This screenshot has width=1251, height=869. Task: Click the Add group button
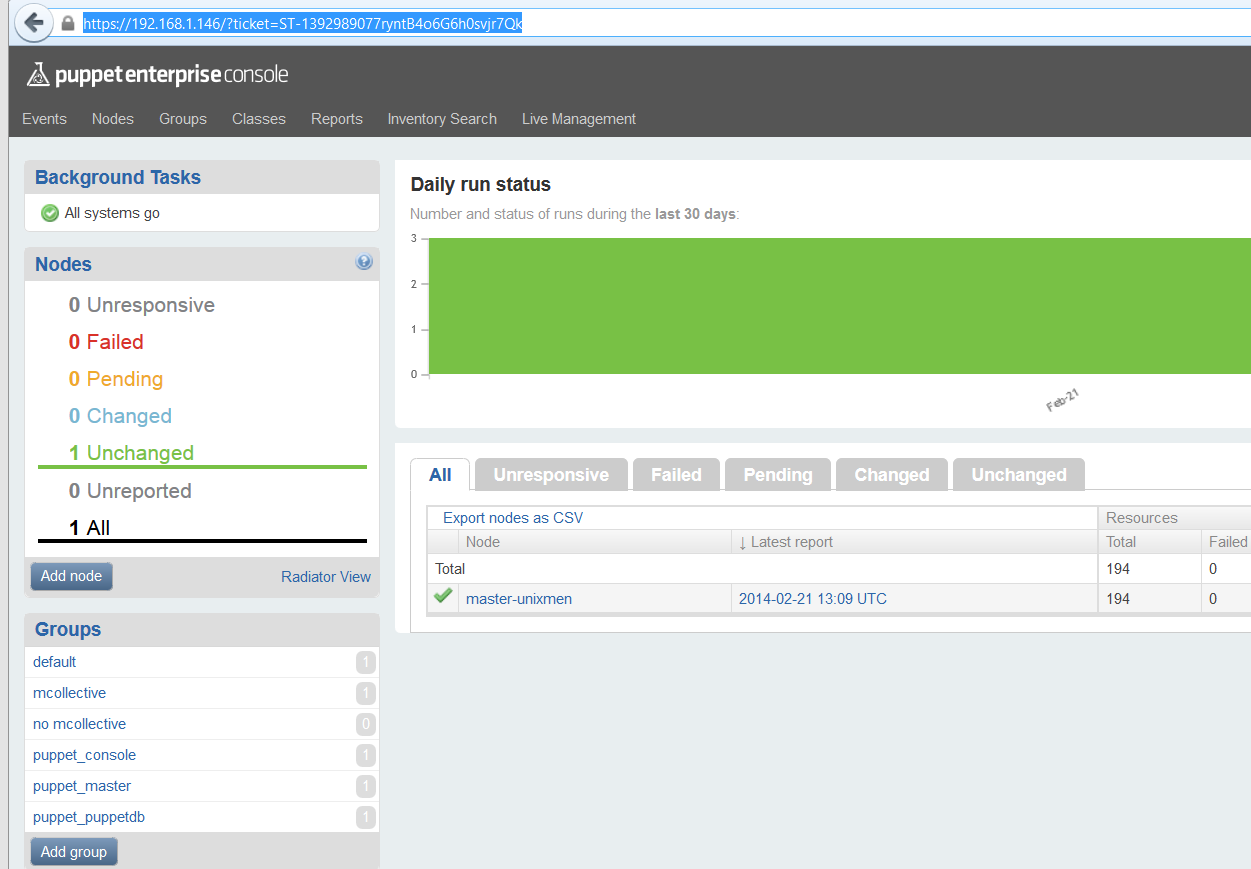pos(74,852)
